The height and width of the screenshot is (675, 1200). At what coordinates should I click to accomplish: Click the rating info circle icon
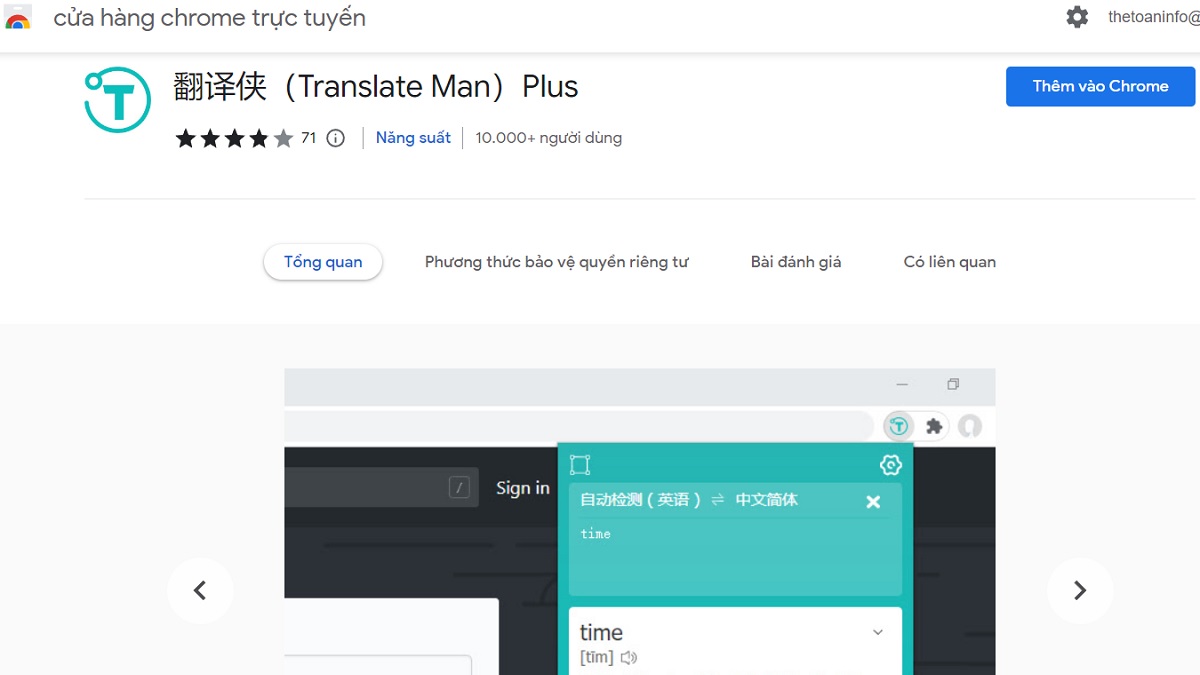pyautogui.click(x=336, y=138)
